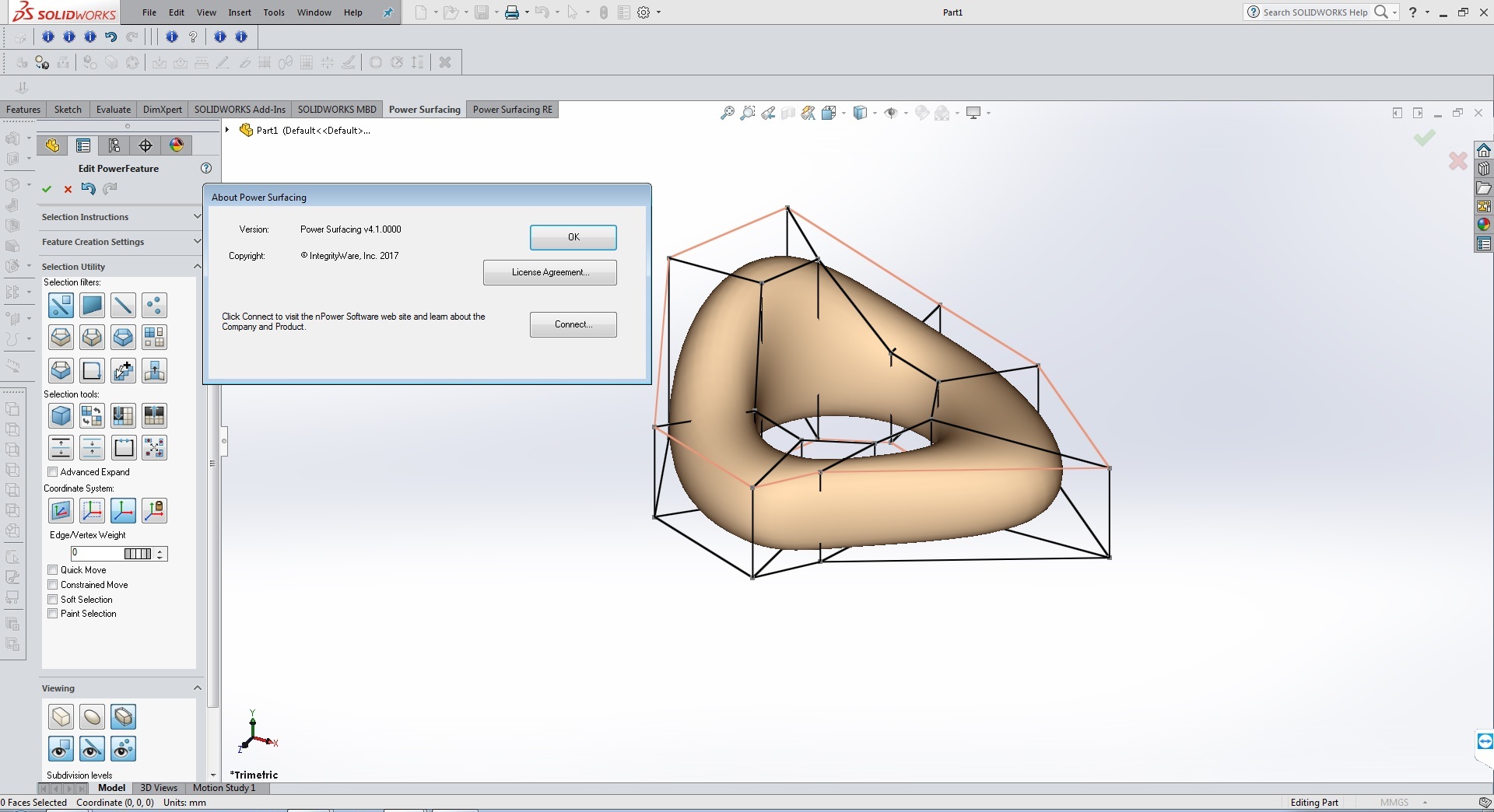Switch to the Motion Study 1 tab
The height and width of the screenshot is (812, 1494).
click(x=224, y=788)
